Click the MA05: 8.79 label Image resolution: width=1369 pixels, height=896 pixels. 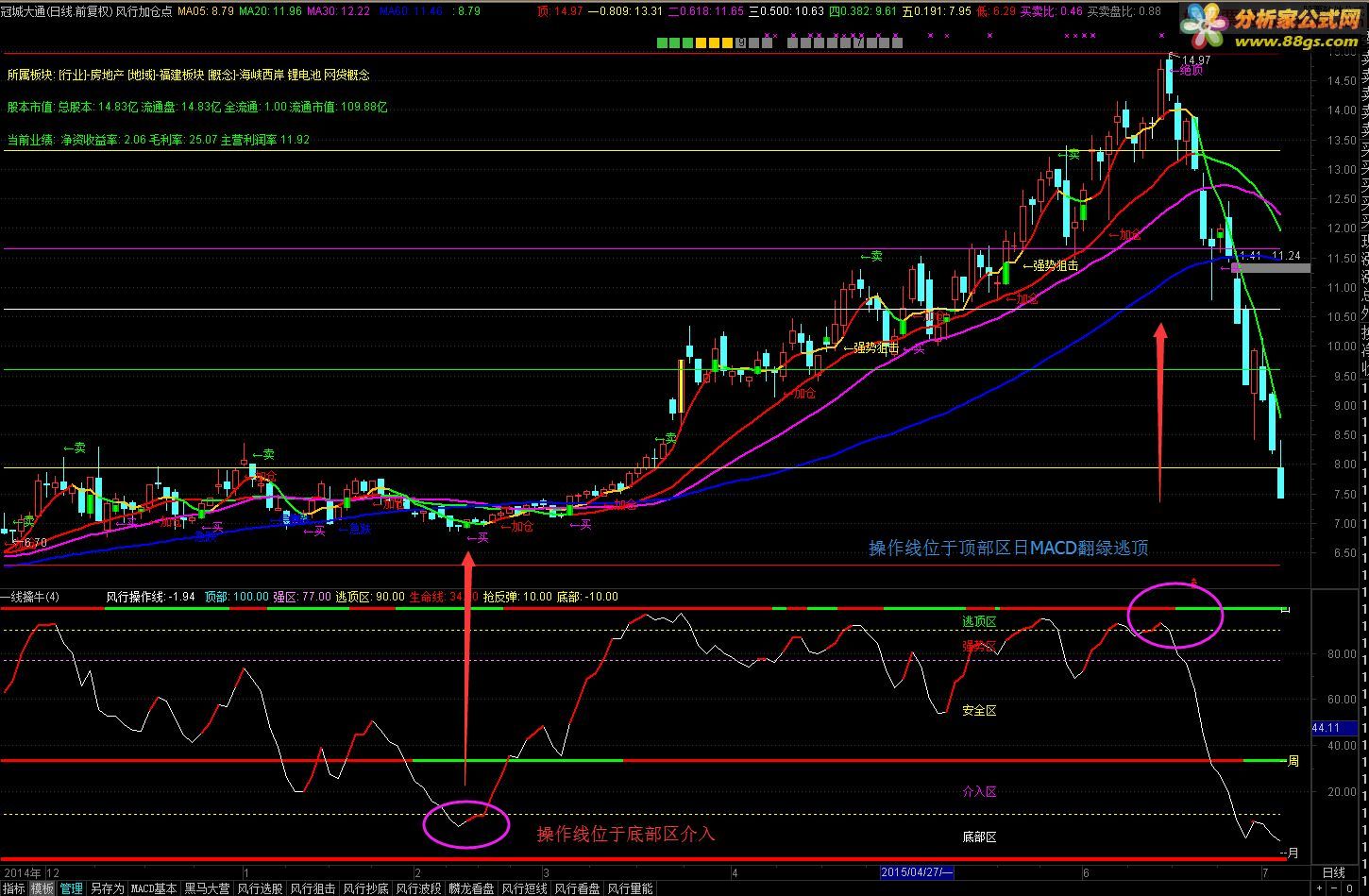[x=207, y=11]
